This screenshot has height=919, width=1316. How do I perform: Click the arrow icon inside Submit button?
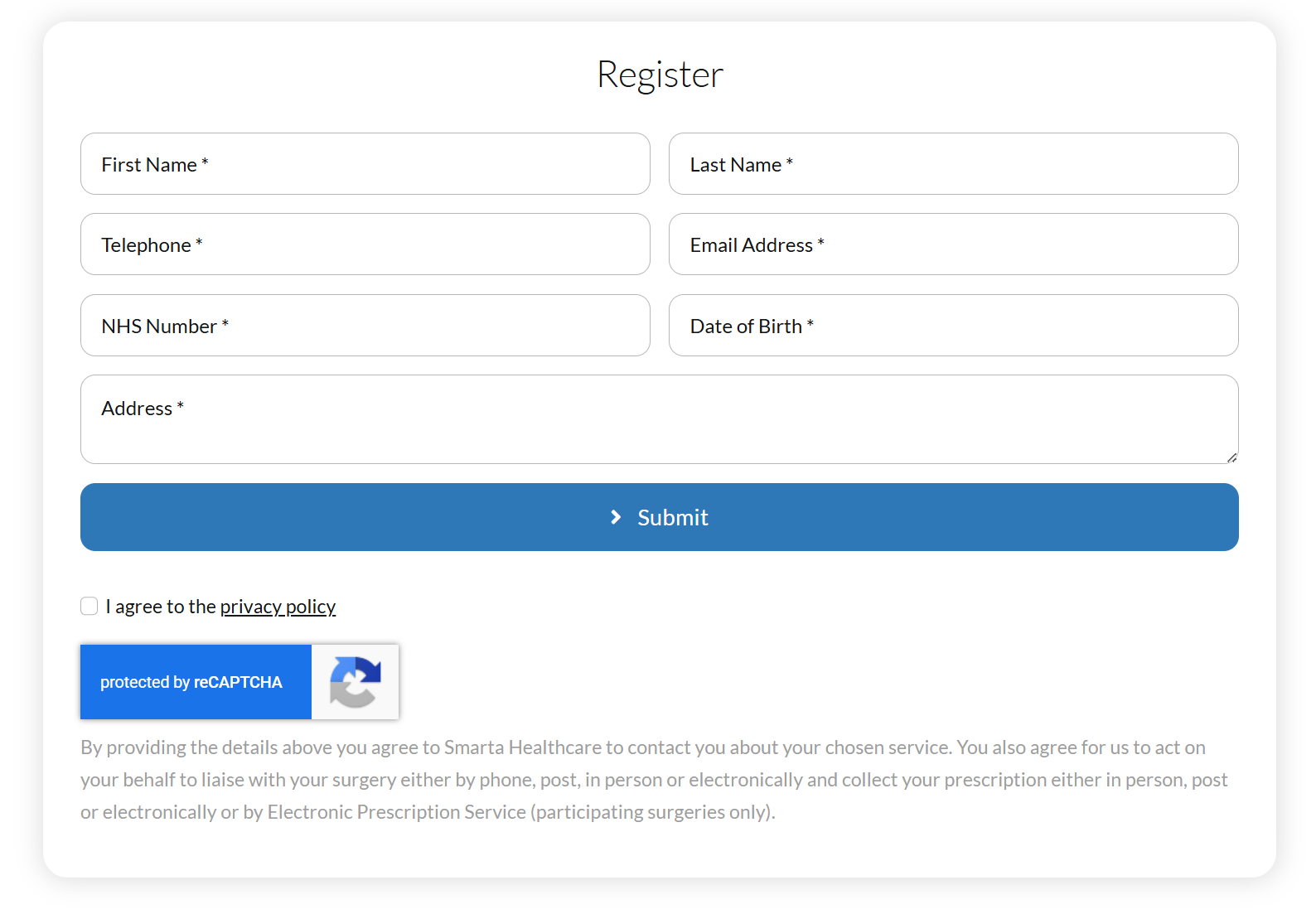[616, 517]
